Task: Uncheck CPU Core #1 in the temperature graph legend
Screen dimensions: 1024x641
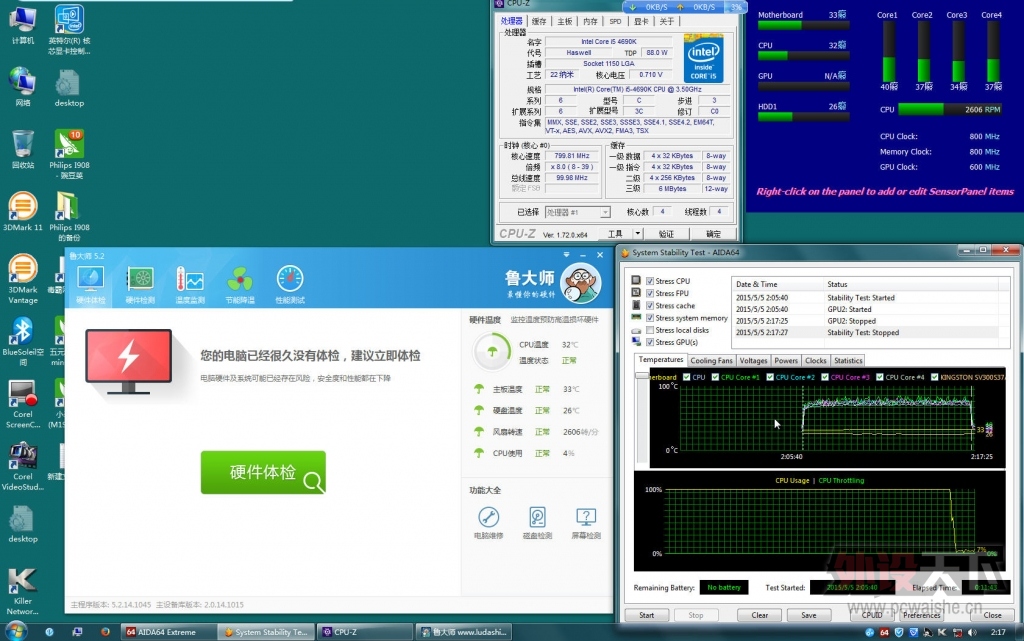Action: (715, 377)
